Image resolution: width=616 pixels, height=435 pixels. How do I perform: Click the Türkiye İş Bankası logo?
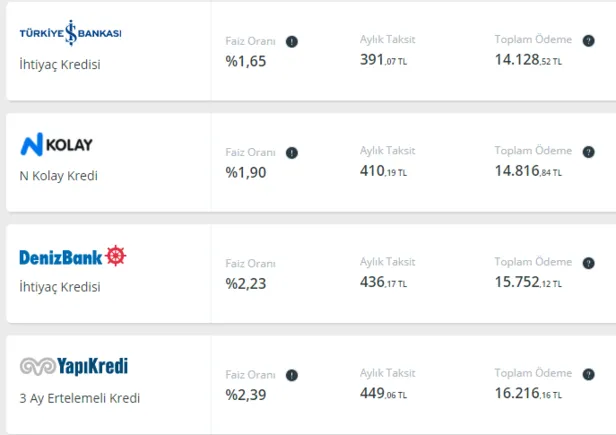[x=70, y=34]
